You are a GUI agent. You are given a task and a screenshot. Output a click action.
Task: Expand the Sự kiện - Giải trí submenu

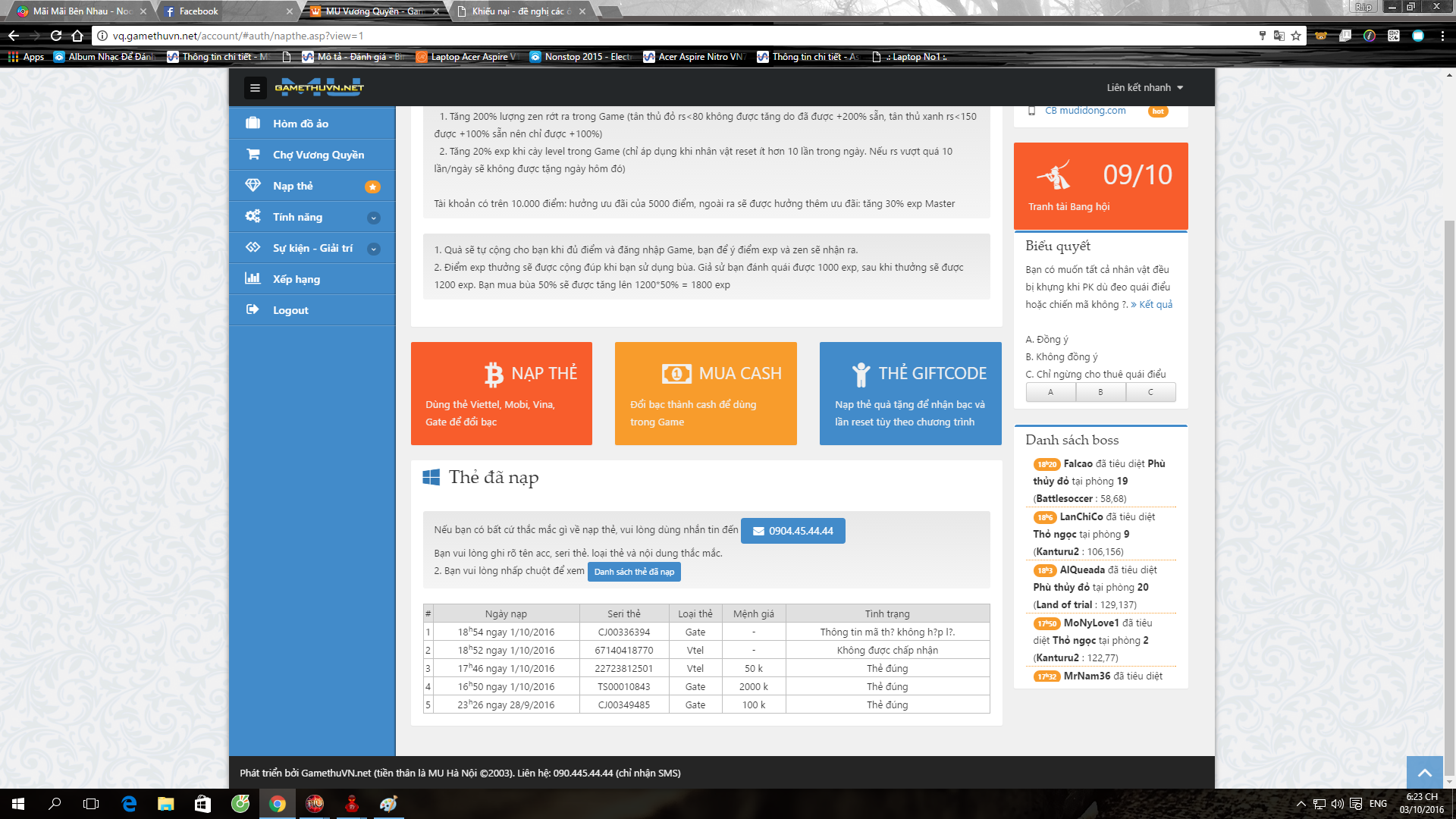pyautogui.click(x=373, y=249)
